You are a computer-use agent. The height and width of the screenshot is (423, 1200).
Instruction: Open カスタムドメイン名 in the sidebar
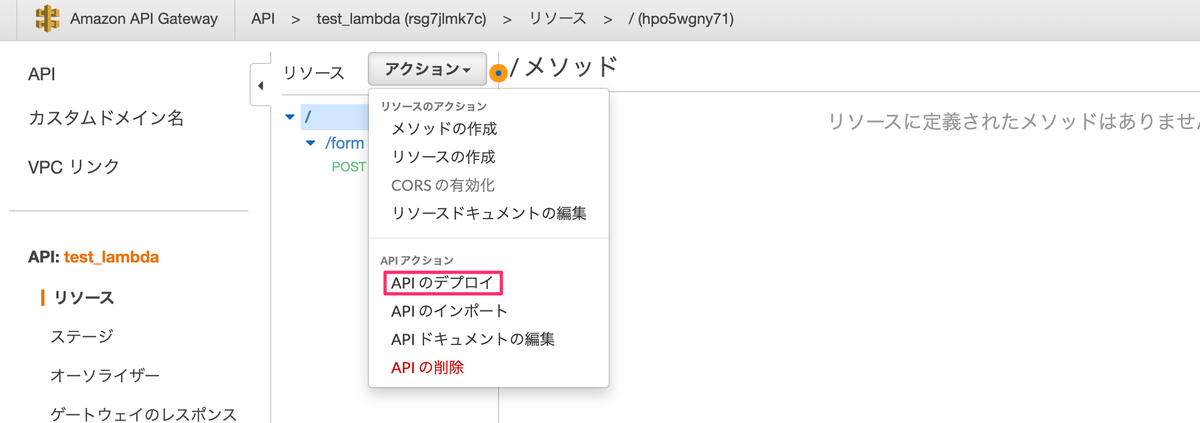[106, 118]
